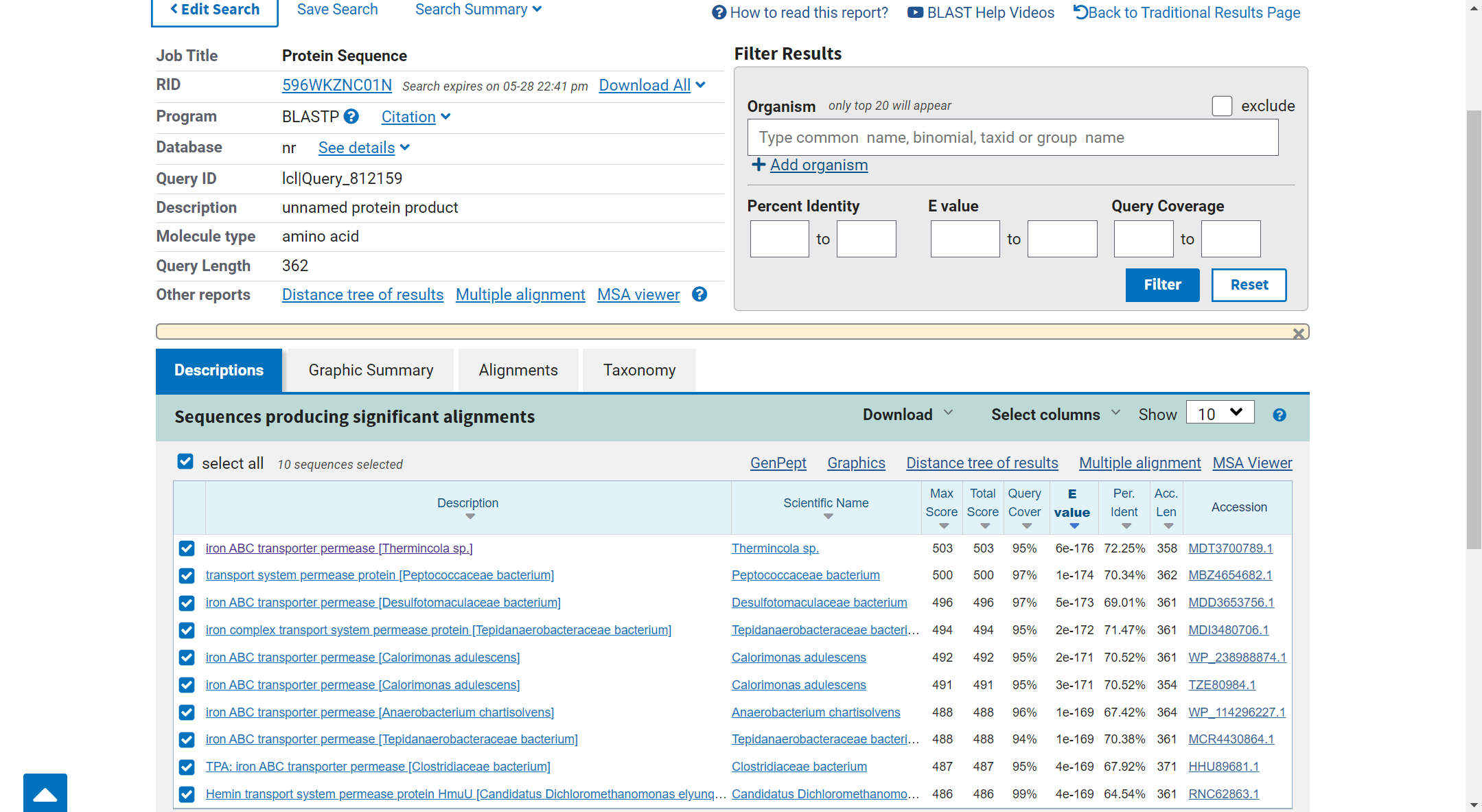Image resolution: width=1482 pixels, height=812 pixels.
Task: Switch to the Graphic Summary tab
Action: click(371, 371)
